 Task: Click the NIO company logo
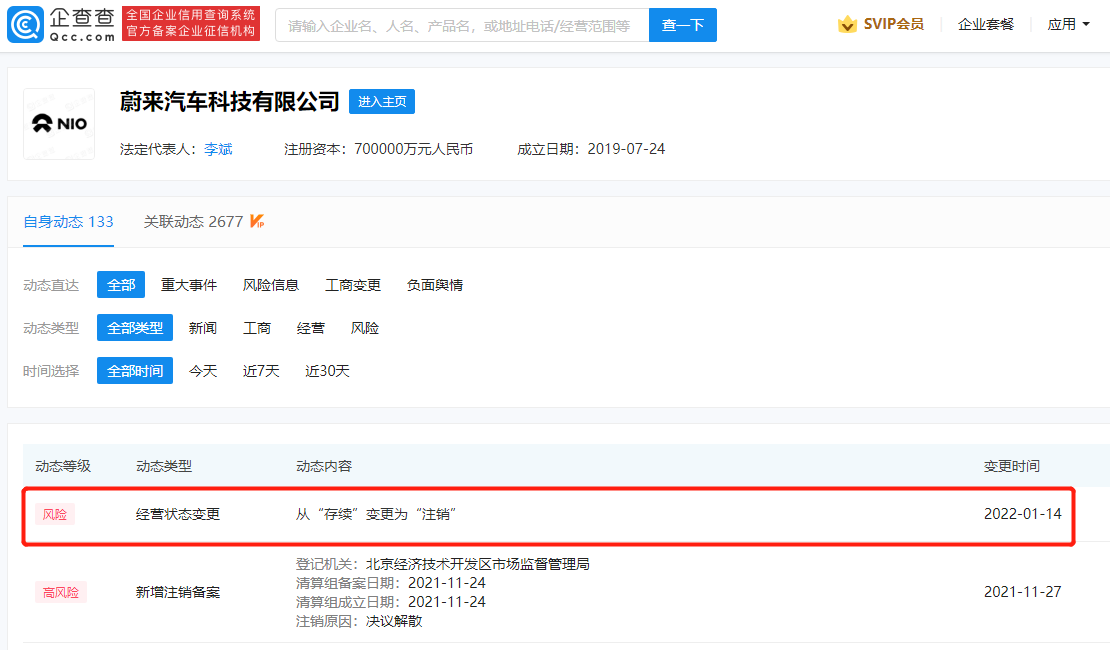coord(58,123)
